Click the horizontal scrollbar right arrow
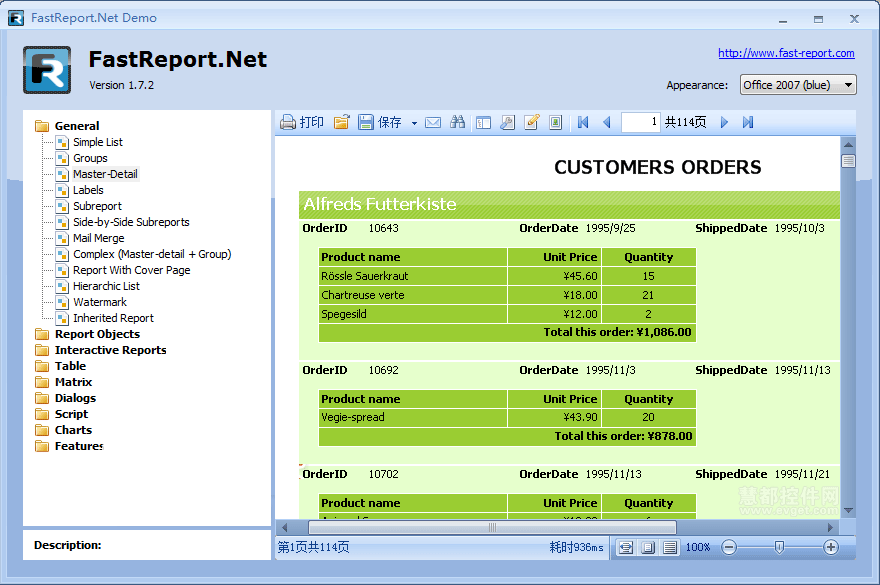 click(831, 527)
